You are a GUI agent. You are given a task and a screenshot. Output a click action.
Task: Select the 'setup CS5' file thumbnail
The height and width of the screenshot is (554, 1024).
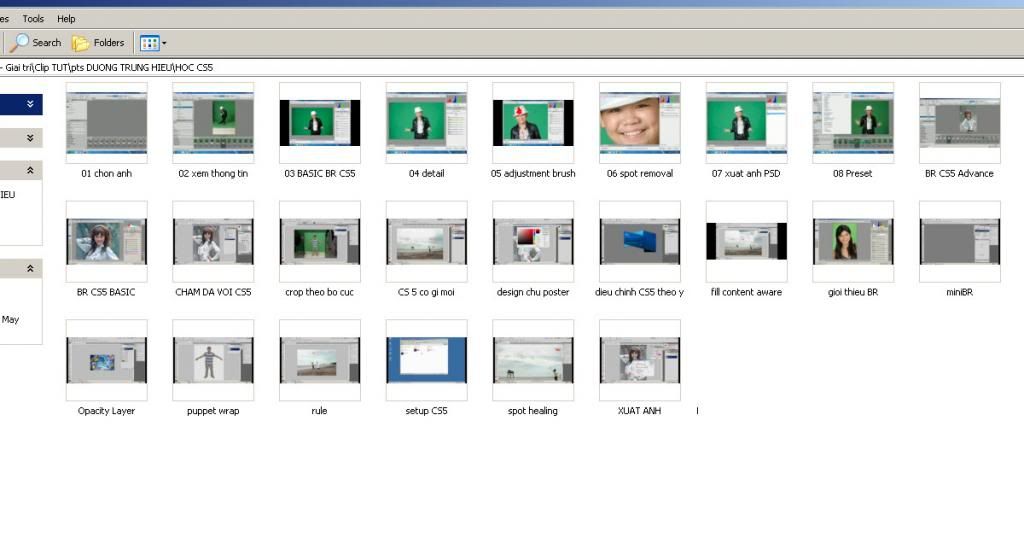[426, 360]
